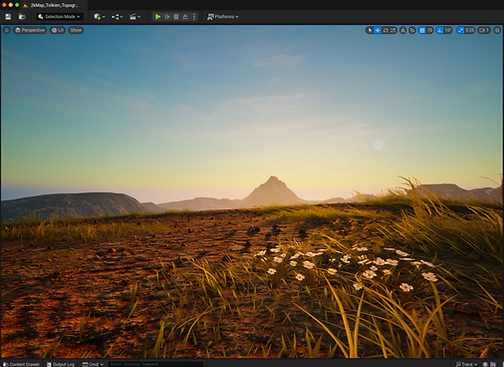
Task: Select the scale gizmo tool
Action: 393,30
